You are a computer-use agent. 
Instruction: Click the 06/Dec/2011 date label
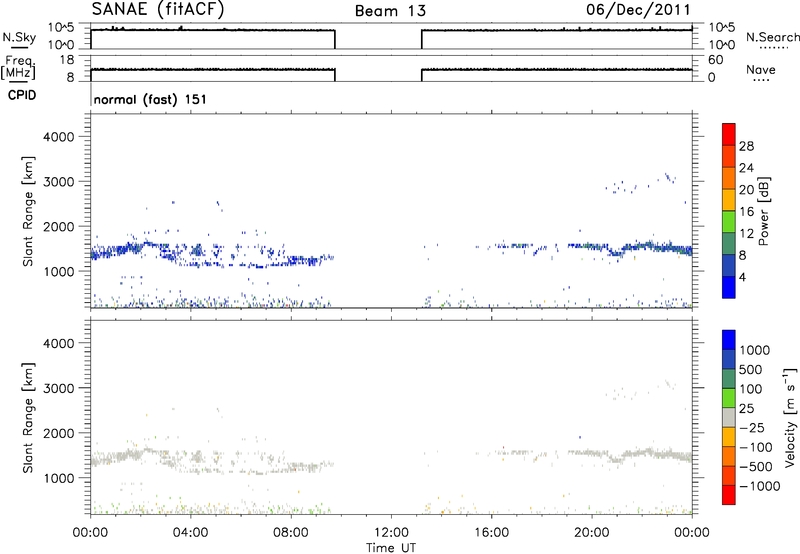(638, 10)
